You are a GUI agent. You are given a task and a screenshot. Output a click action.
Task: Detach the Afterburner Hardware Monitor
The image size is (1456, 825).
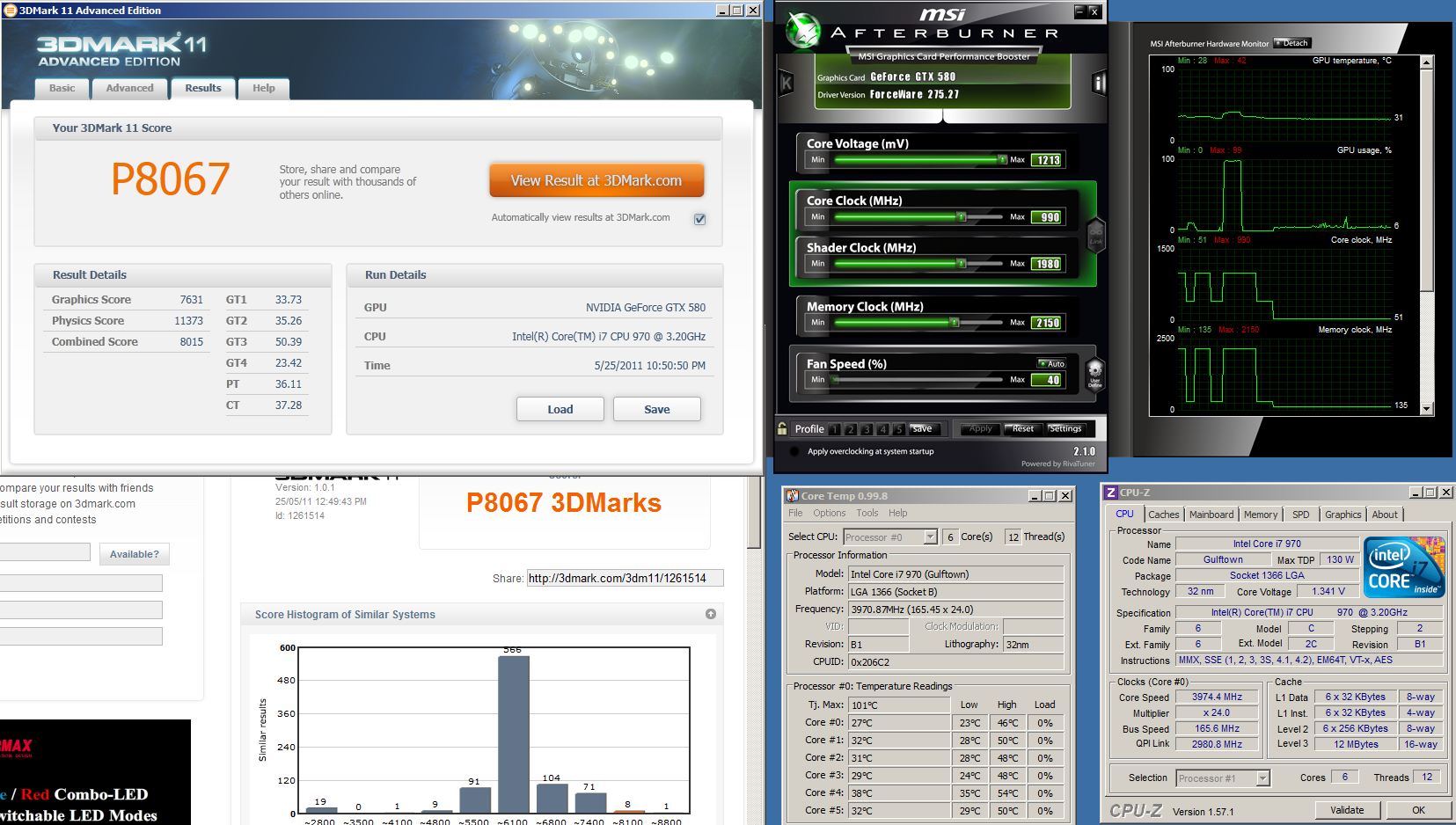pyautogui.click(x=1292, y=43)
